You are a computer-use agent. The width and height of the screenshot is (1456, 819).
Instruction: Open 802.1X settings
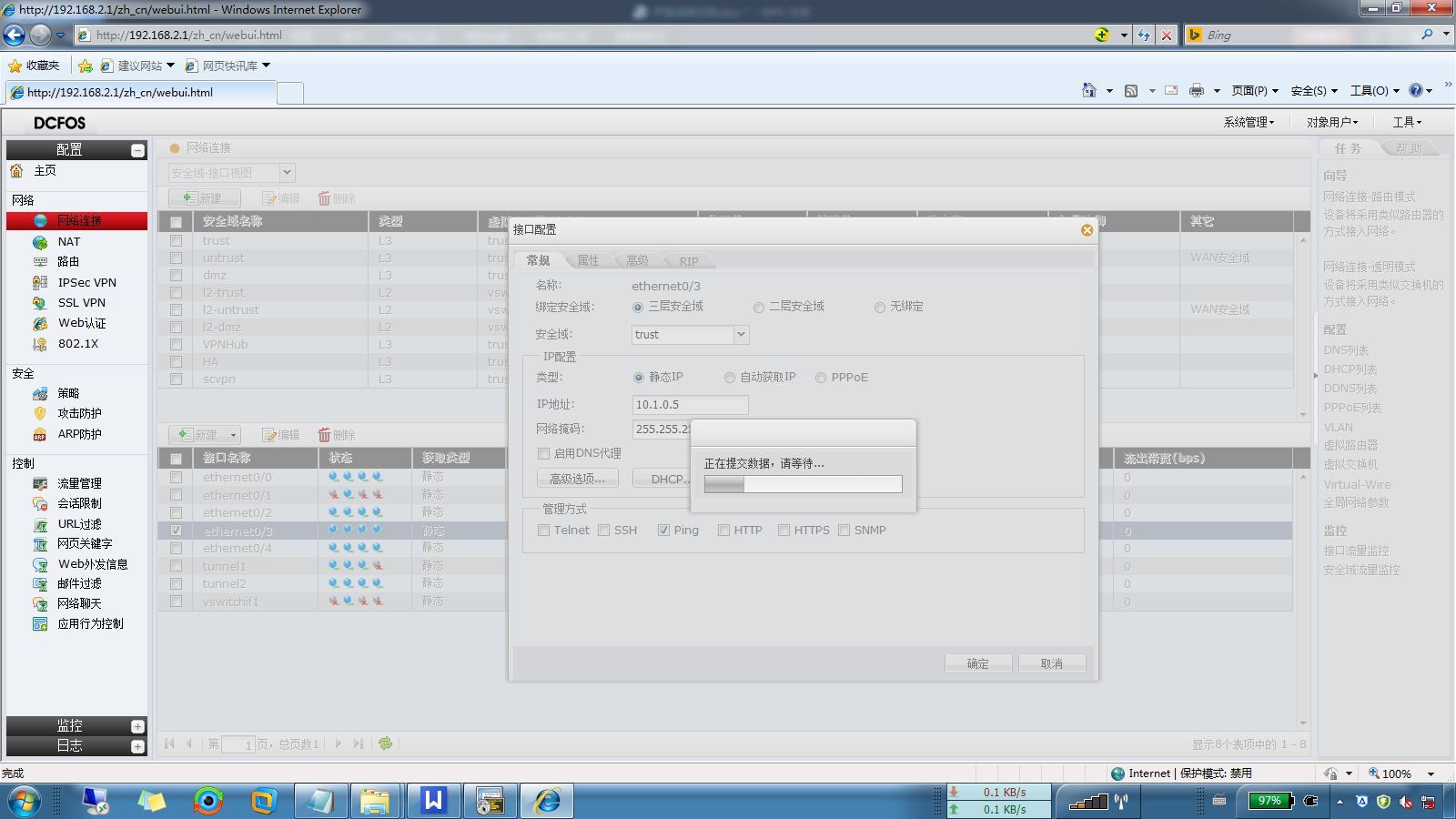(x=77, y=344)
